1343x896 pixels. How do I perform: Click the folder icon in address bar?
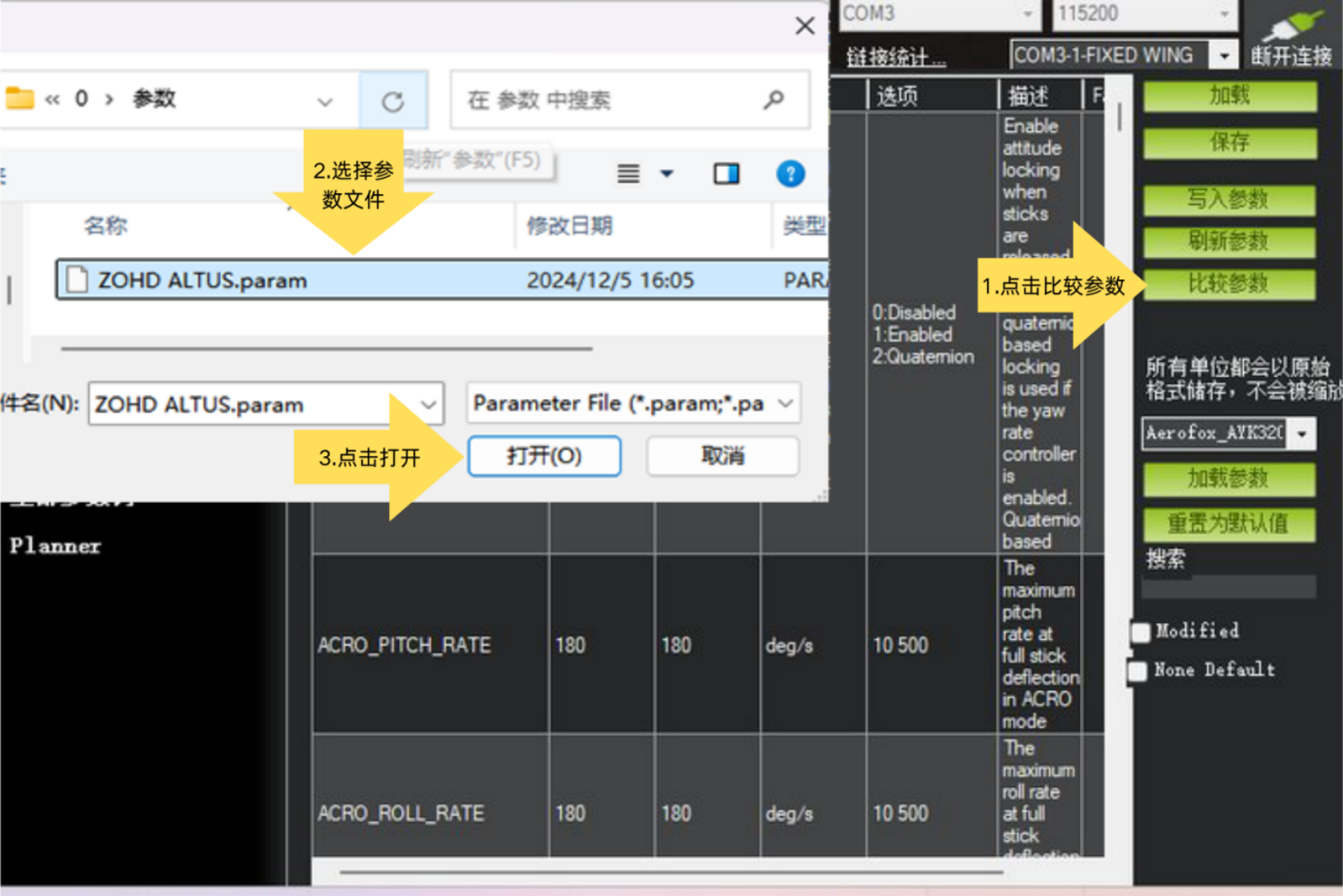[20, 99]
